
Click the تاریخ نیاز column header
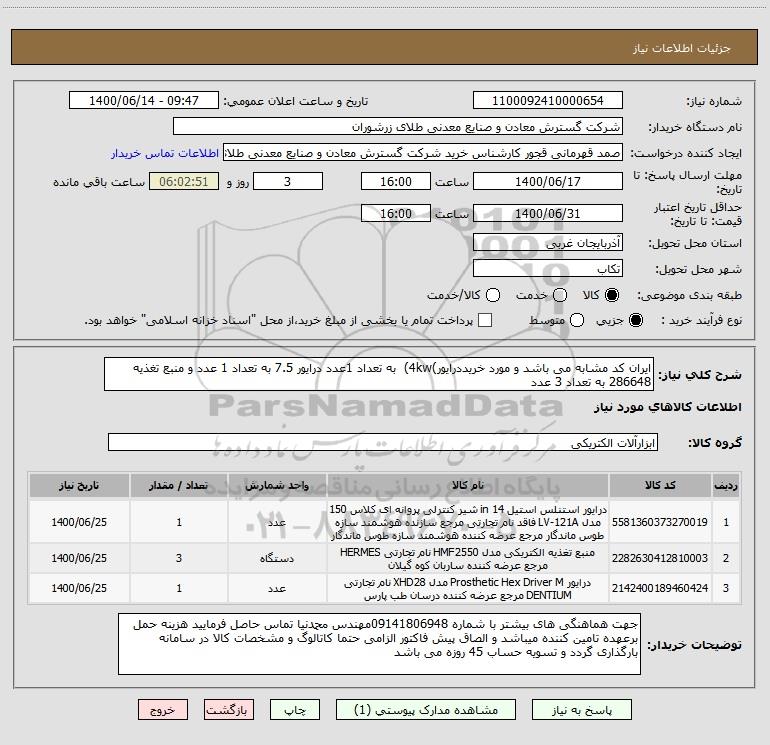point(79,485)
